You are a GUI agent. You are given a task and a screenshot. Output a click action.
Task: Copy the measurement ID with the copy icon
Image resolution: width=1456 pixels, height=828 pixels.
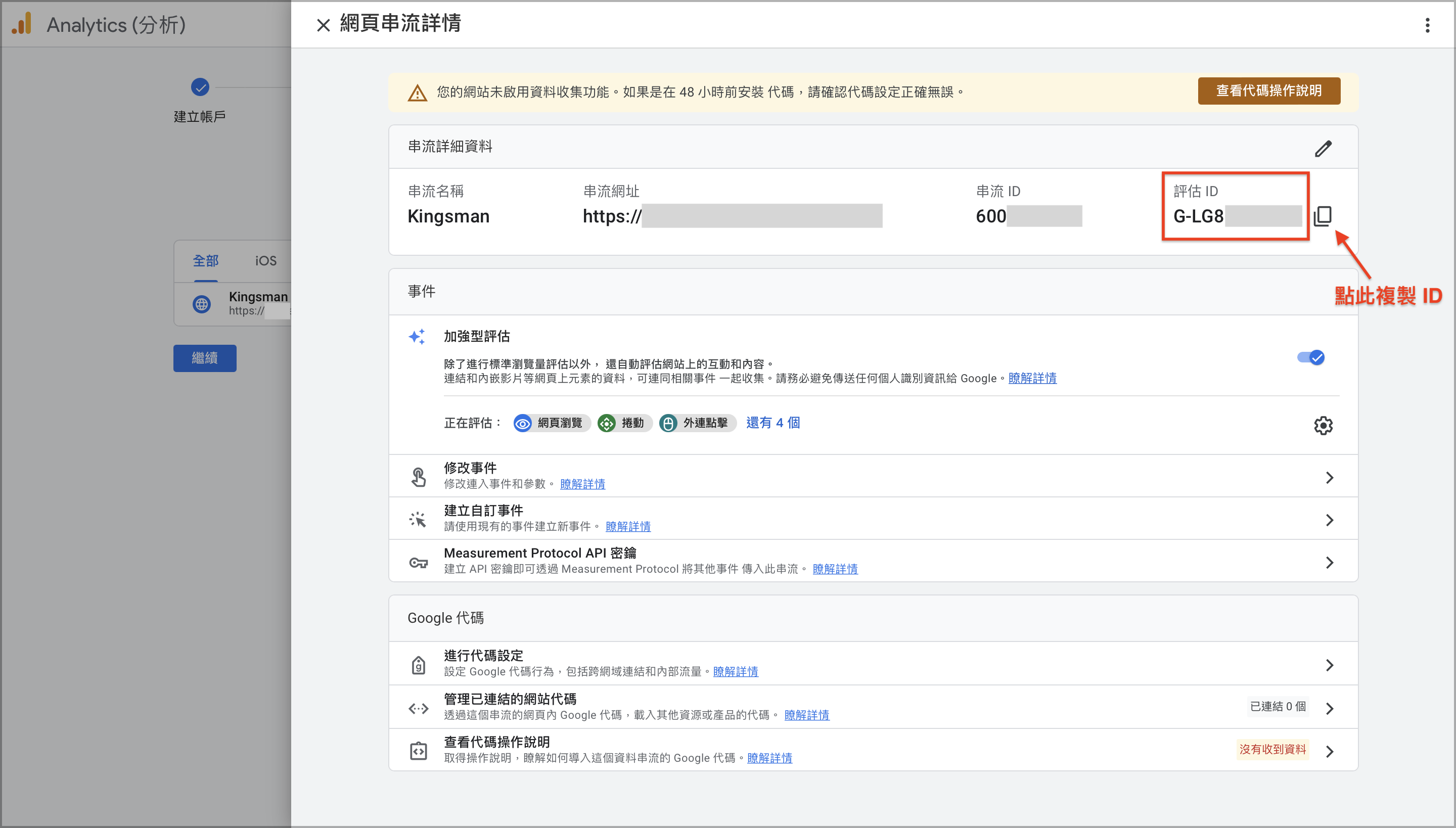pyautogui.click(x=1323, y=216)
